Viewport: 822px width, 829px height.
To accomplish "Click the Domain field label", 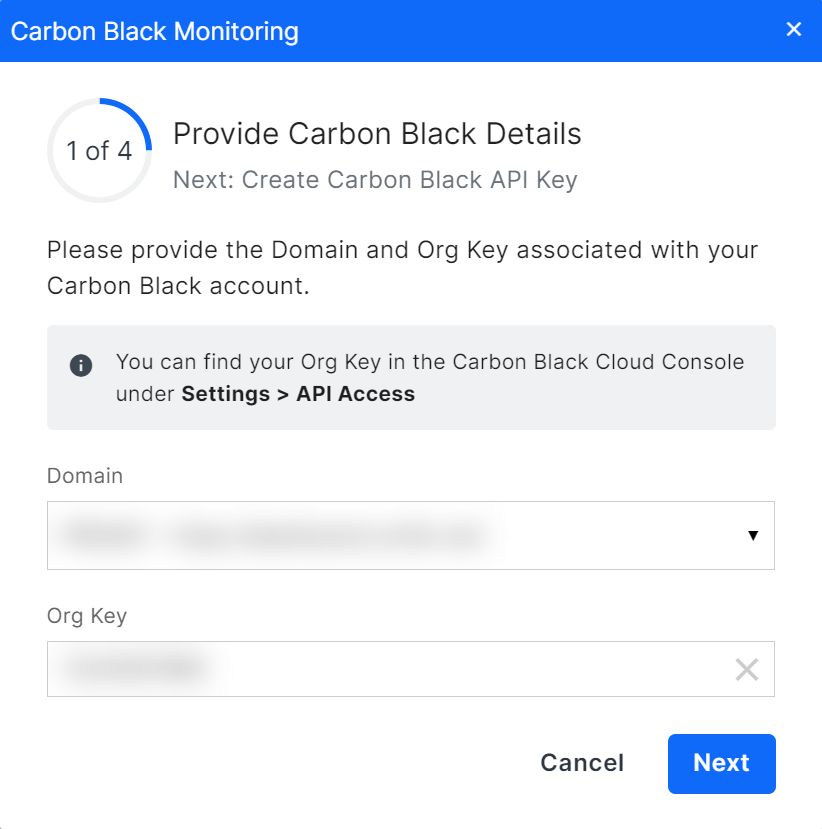I will [x=85, y=476].
